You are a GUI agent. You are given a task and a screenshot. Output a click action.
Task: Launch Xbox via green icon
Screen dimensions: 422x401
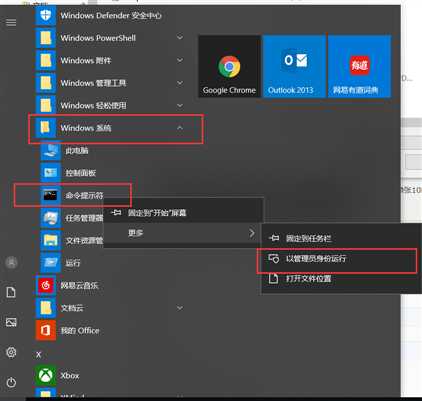click(x=45, y=376)
